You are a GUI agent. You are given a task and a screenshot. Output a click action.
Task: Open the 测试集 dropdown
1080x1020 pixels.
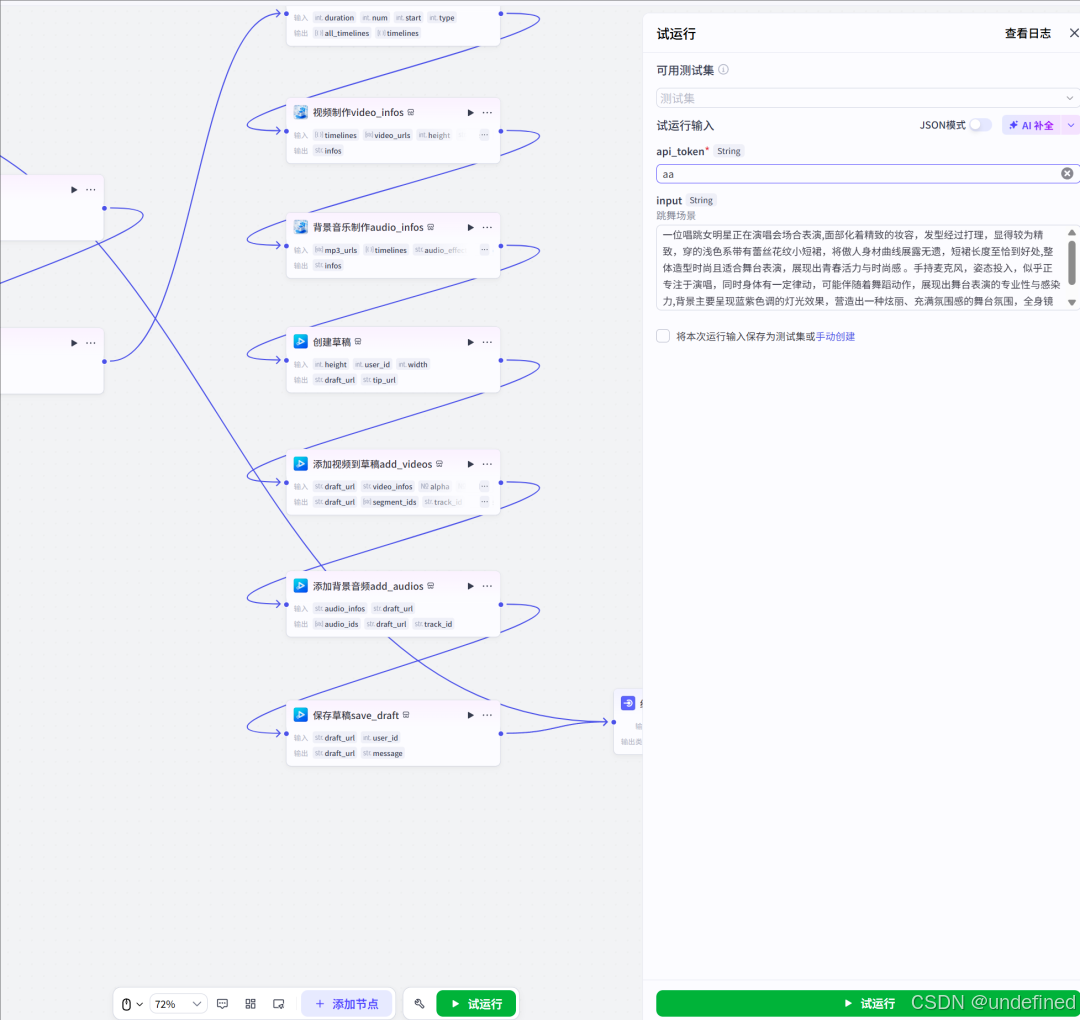pos(868,98)
